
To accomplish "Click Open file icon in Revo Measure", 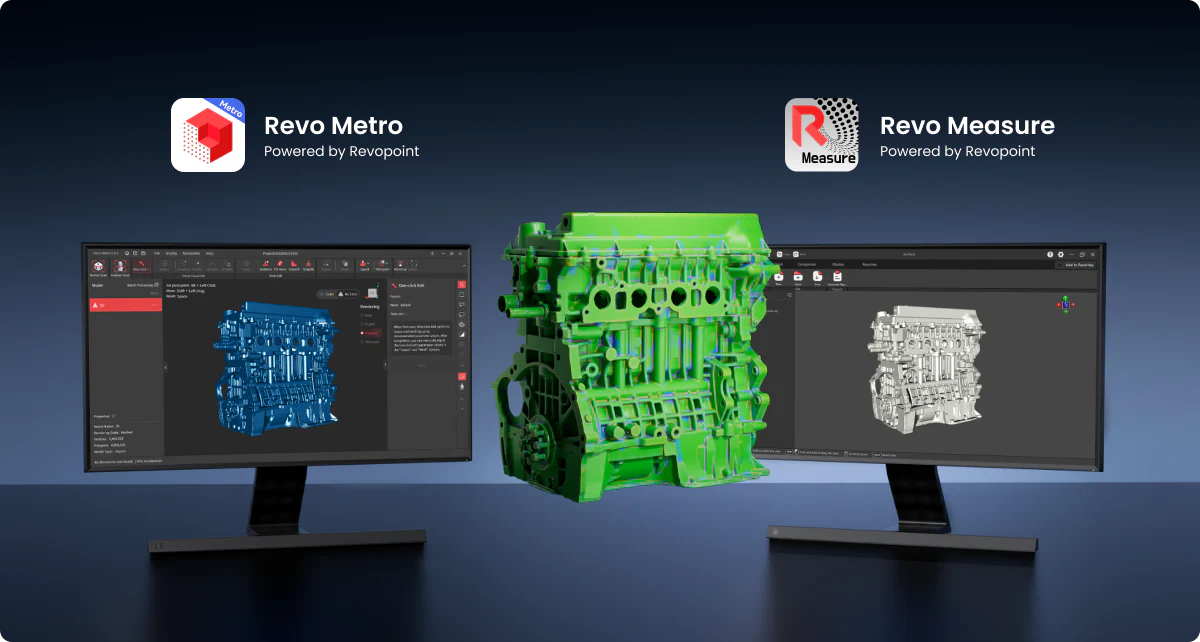I will (798, 279).
